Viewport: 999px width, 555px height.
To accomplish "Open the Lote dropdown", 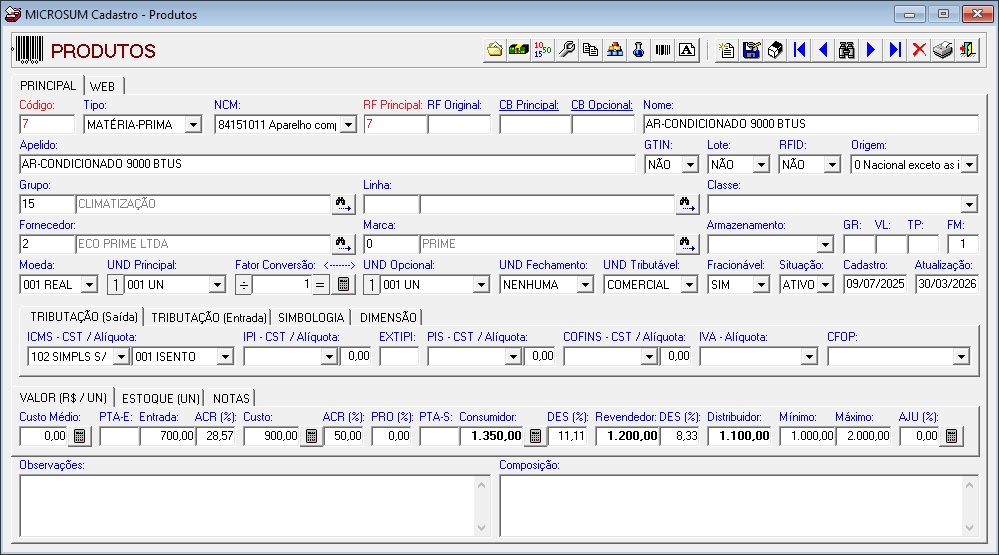I will 761,164.
